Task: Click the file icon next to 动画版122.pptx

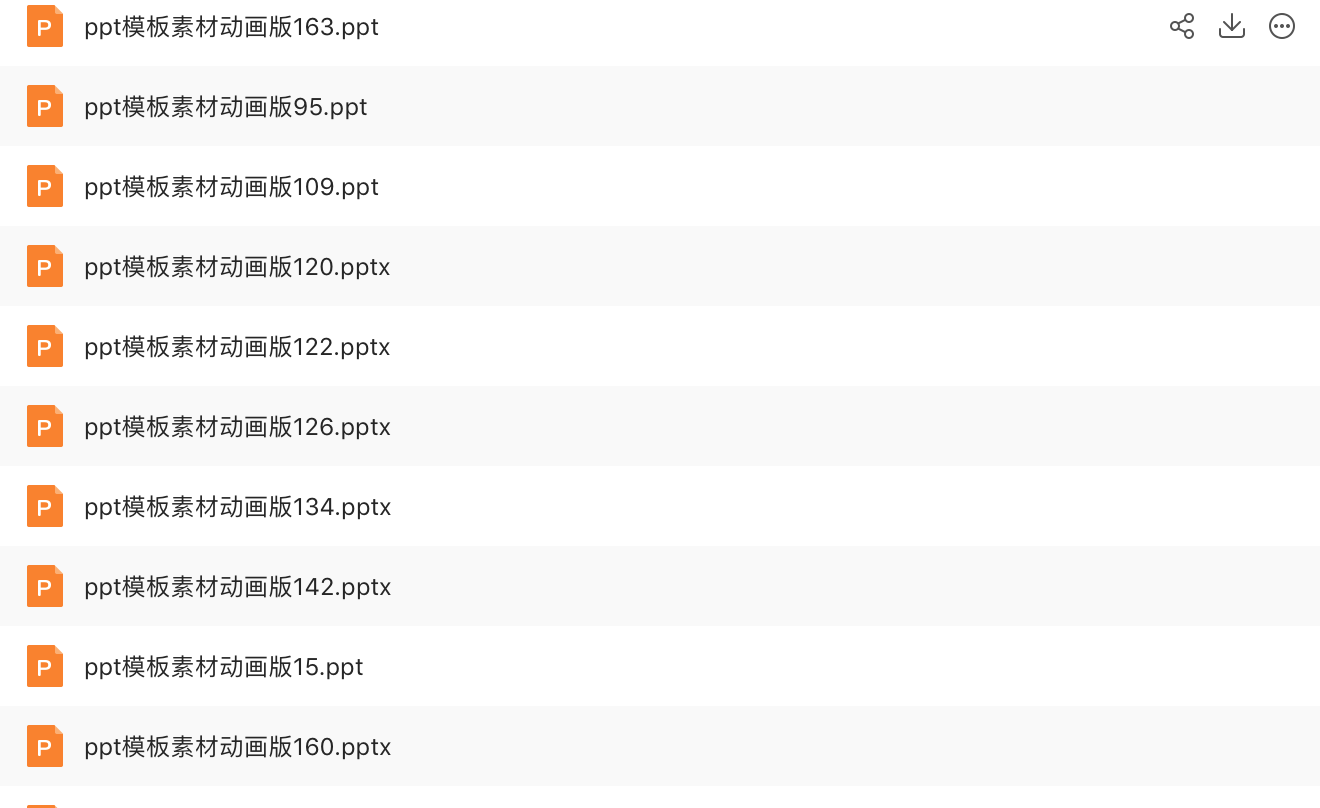Action: [45, 346]
